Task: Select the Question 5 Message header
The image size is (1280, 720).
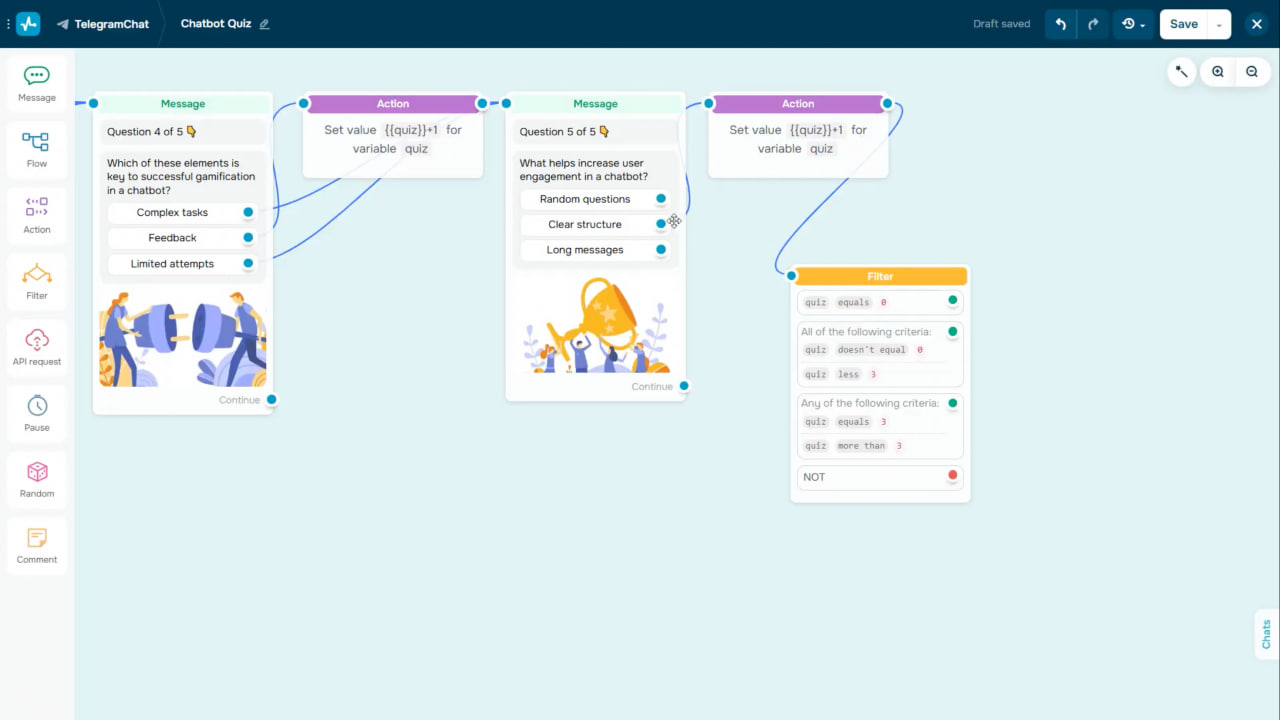Action: pos(595,104)
